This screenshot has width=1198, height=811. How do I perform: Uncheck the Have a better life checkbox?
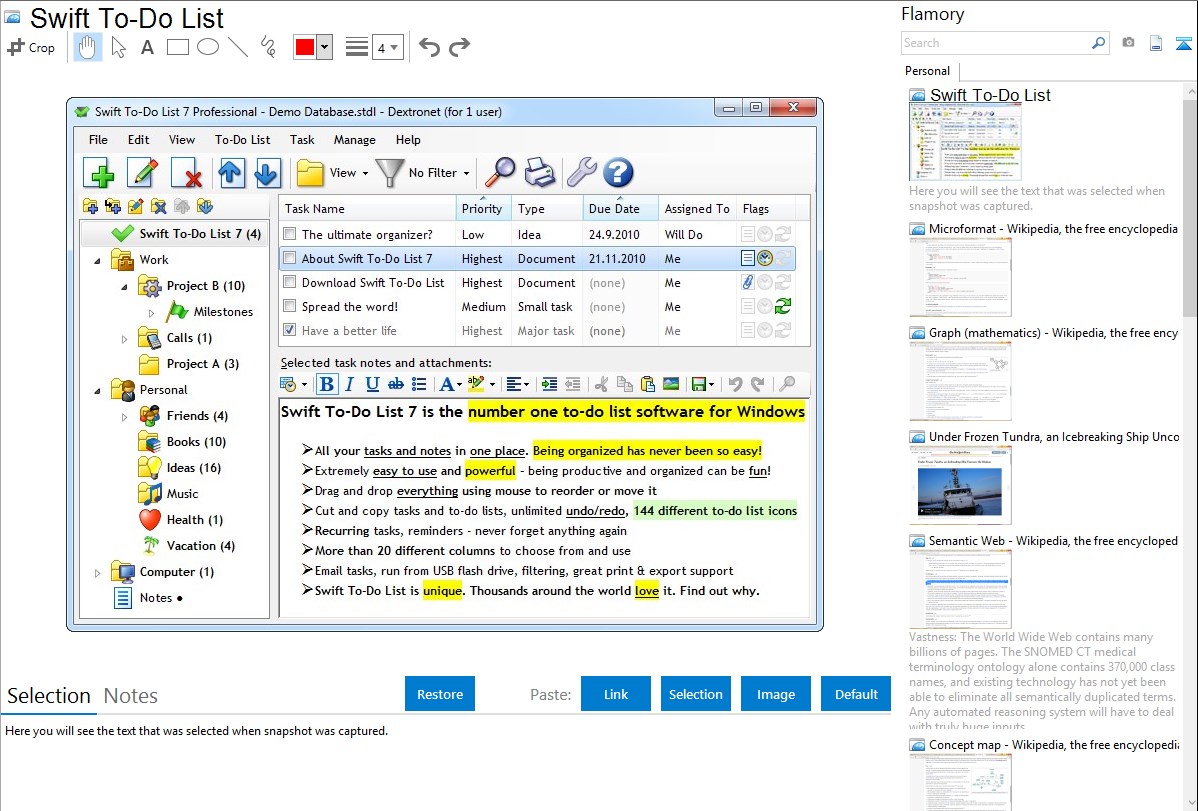290,330
